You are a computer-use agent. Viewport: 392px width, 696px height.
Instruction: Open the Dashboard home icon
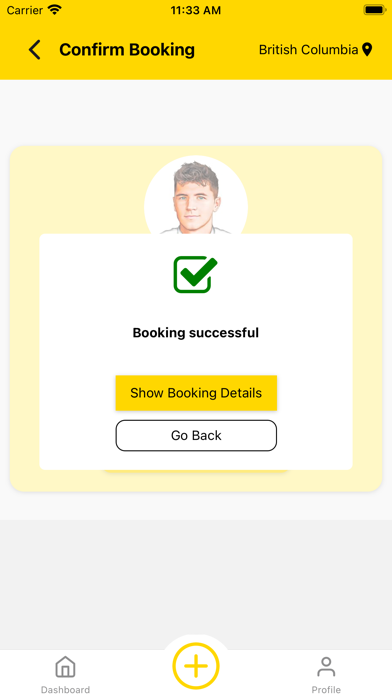pyautogui.click(x=65, y=667)
